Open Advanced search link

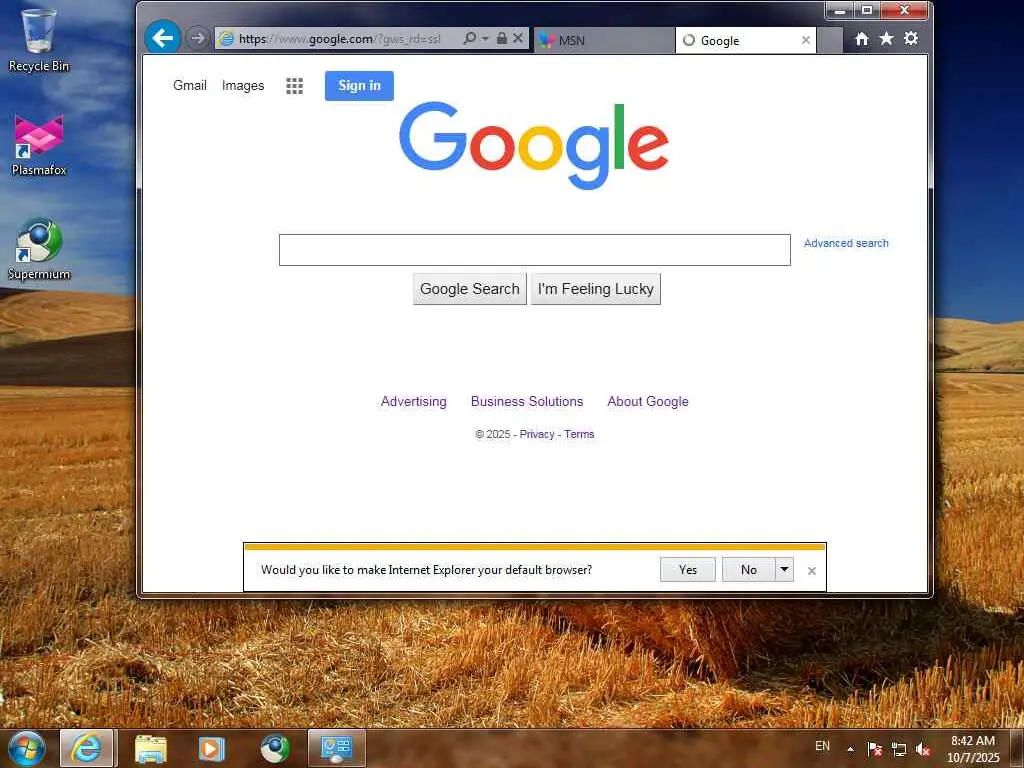point(846,243)
